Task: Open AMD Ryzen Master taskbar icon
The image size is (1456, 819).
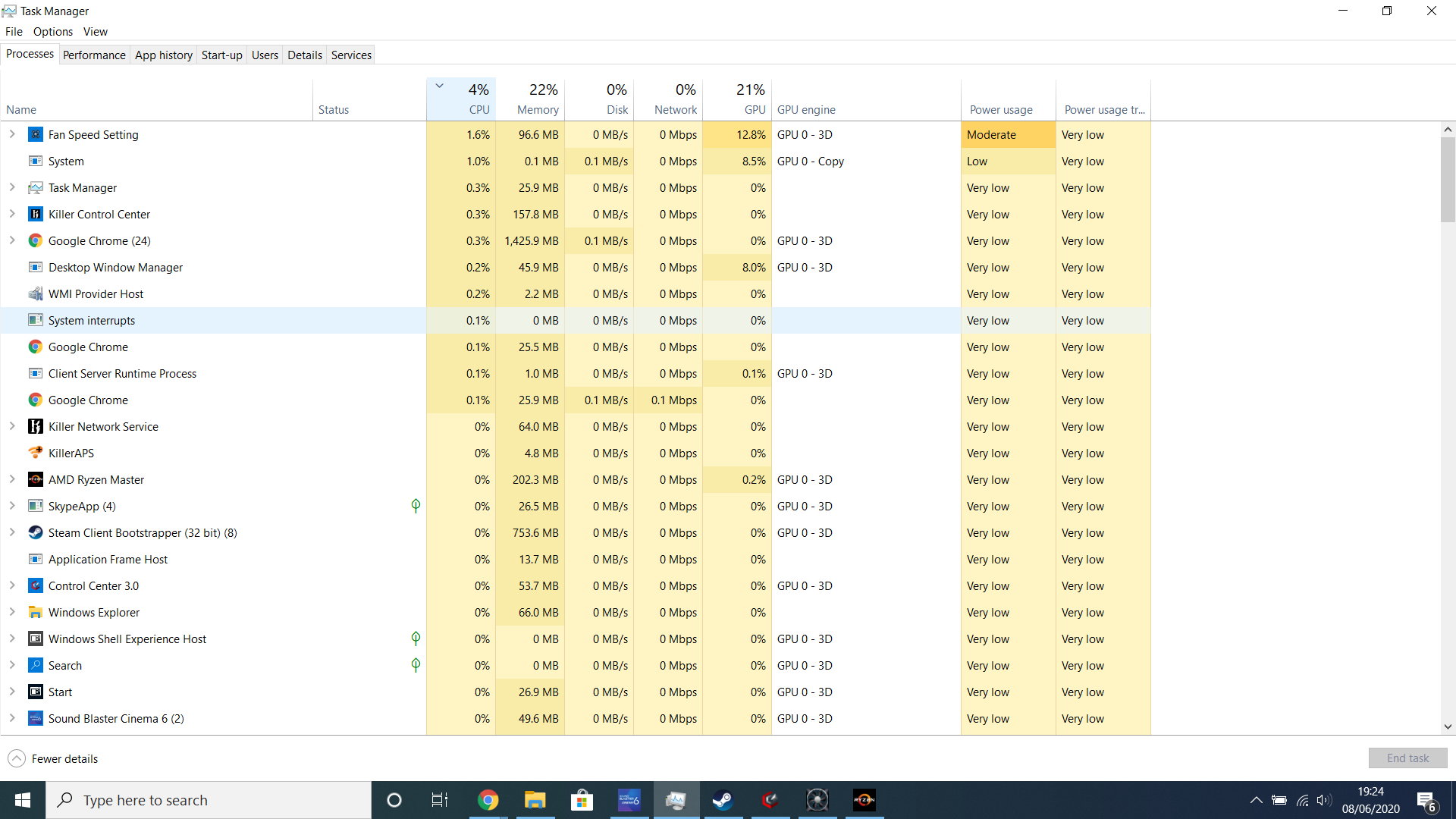Action: point(864,800)
